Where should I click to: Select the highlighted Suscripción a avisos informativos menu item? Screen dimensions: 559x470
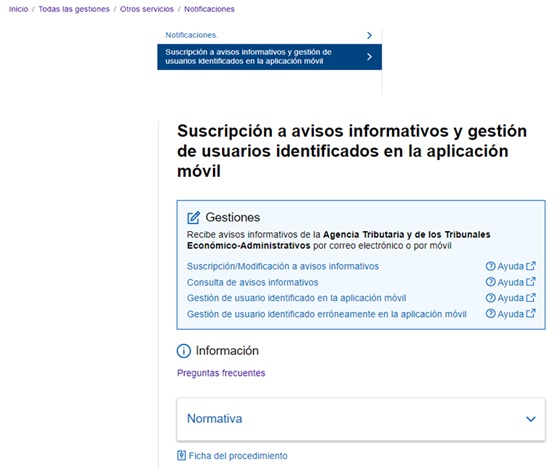point(269,57)
